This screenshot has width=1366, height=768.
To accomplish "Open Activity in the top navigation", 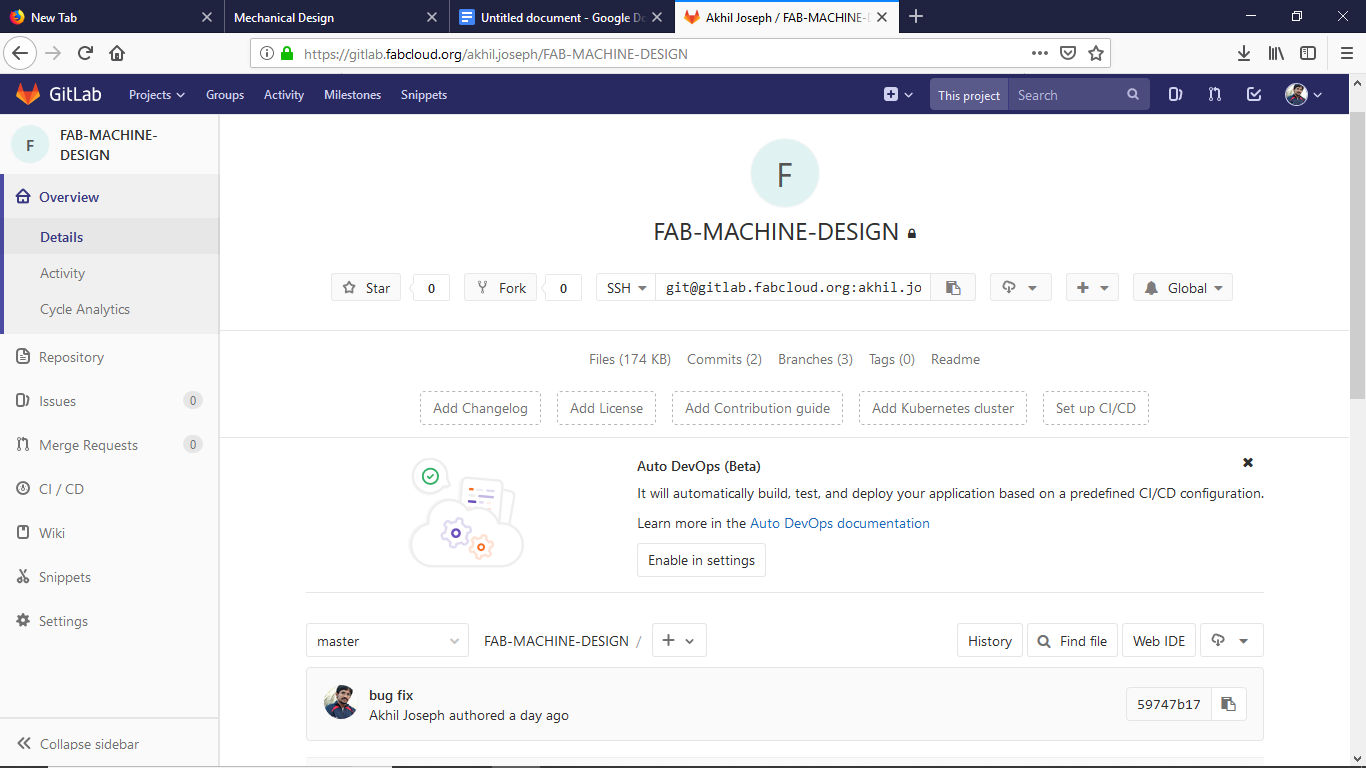I will click(x=284, y=95).
